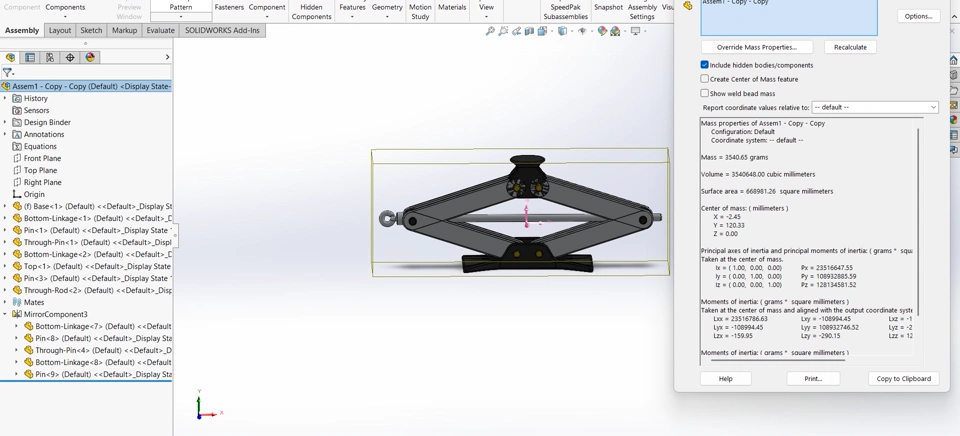Open the Report coordinate values relative to dropdown

(875, 107)
